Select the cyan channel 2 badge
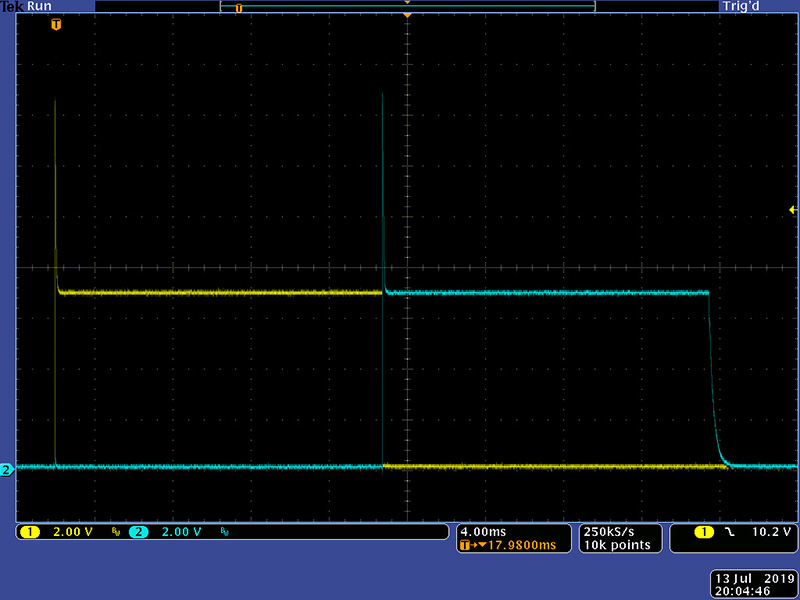The image size is (800, 600). point(138,532)
